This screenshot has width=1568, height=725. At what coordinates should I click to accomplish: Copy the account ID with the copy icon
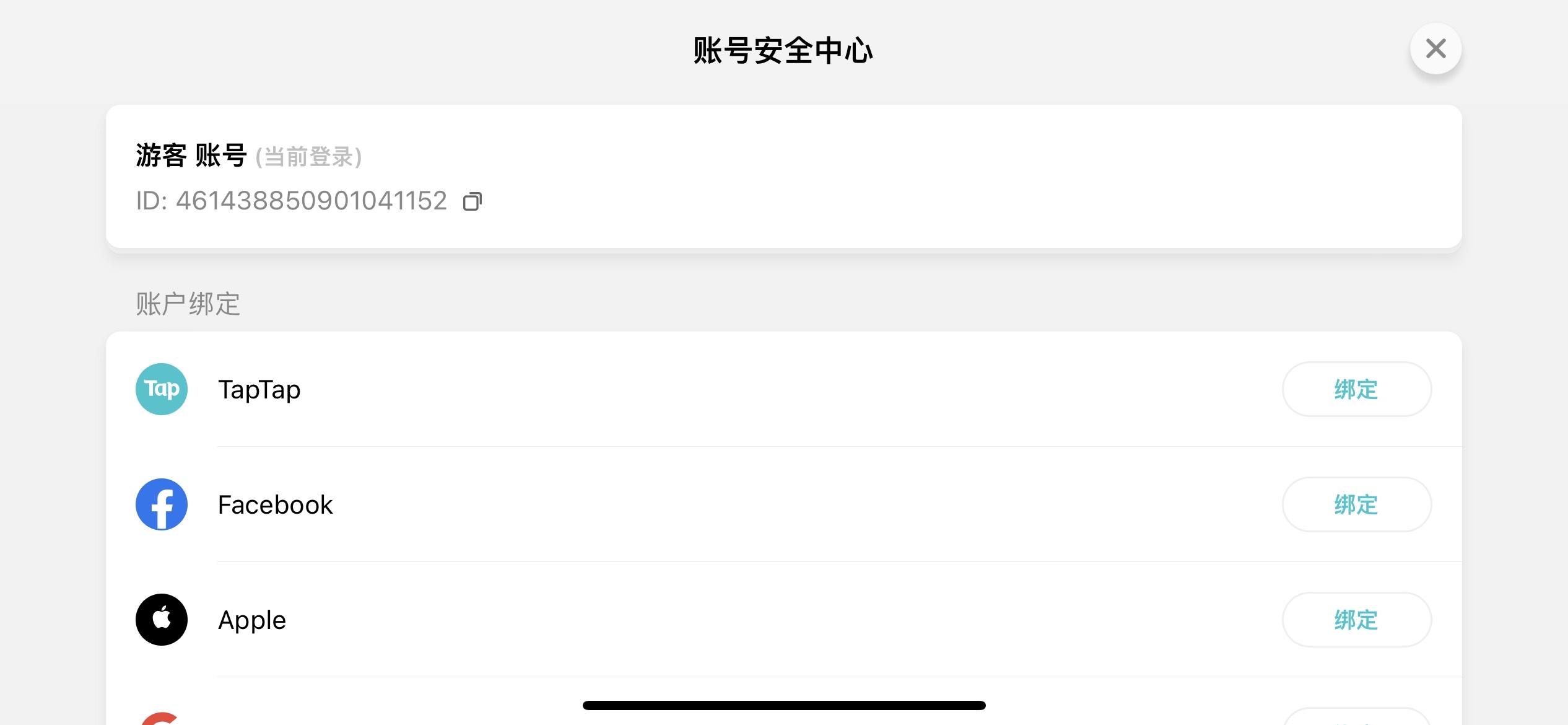[x=473, y=201]
